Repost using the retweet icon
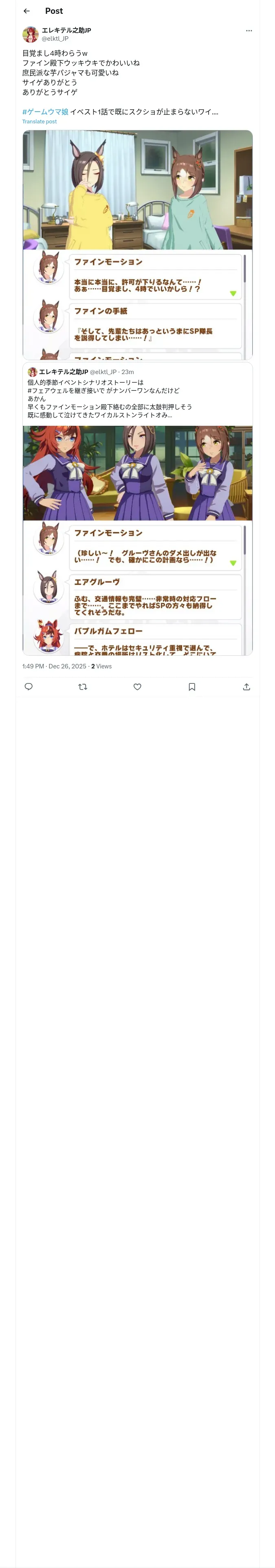The width and height of the screenshot is (275, 1568). tap(83, 687)
